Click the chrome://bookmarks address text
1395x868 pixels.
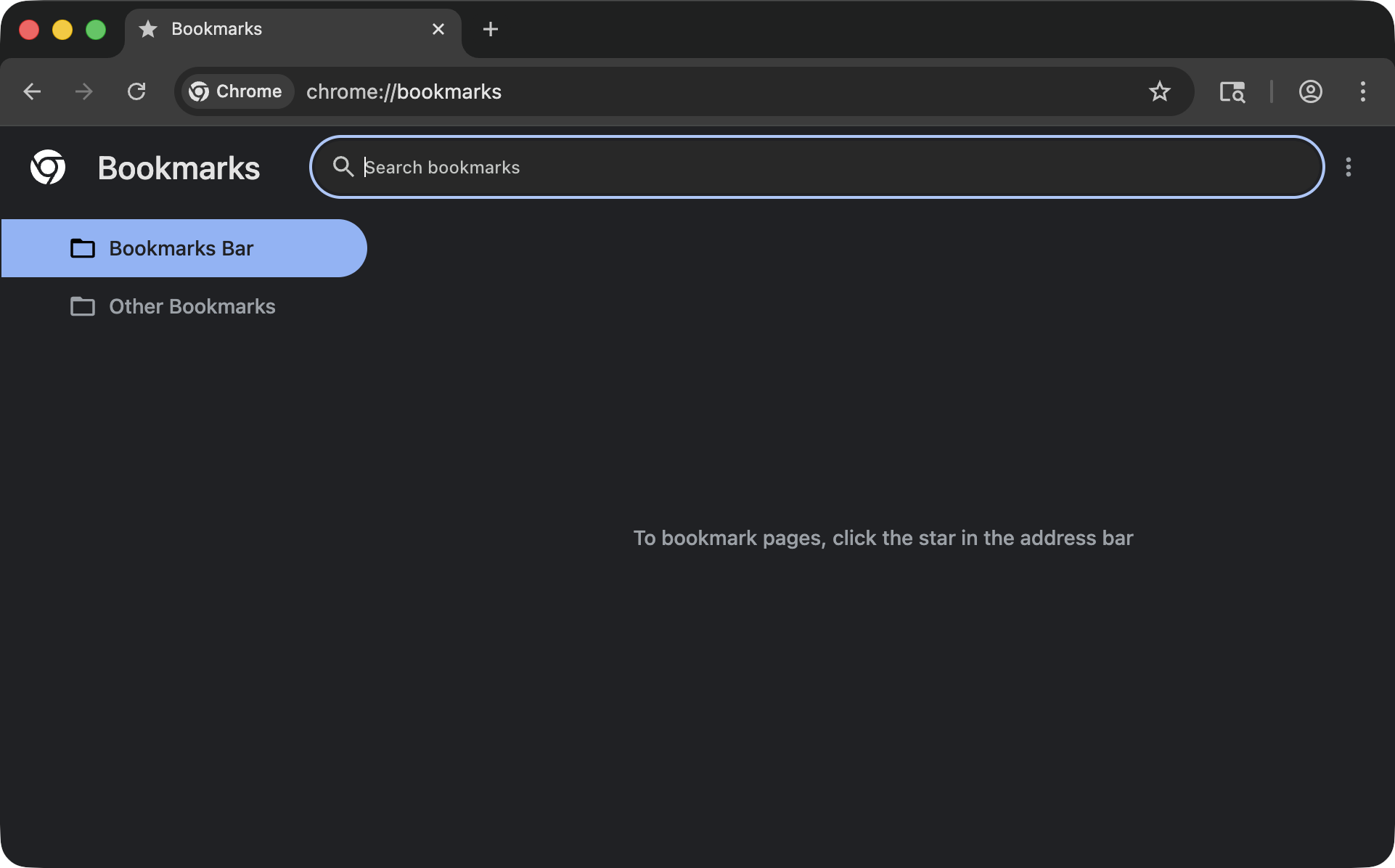[404, 91]
